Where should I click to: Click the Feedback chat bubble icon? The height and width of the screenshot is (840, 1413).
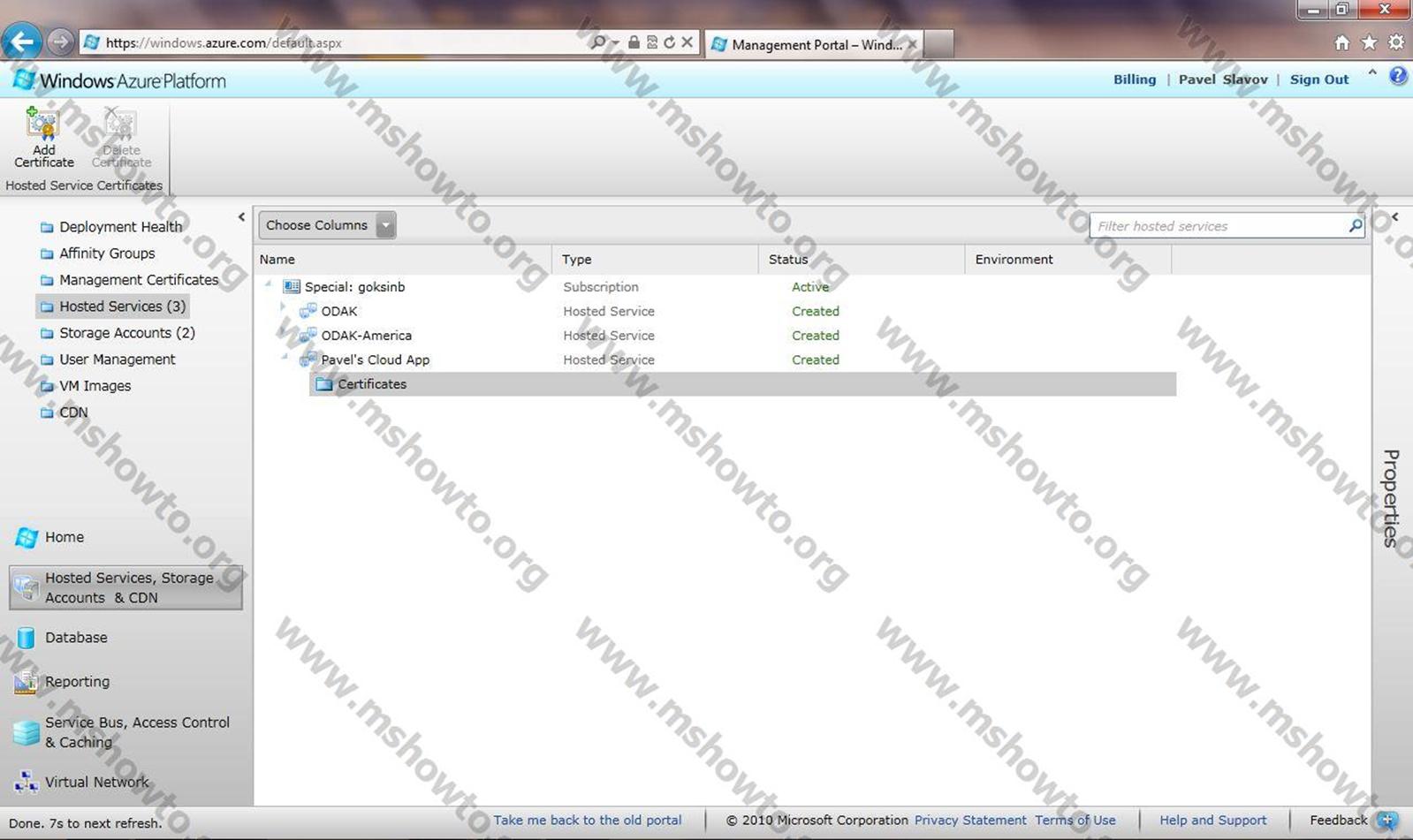[1387, 821]
